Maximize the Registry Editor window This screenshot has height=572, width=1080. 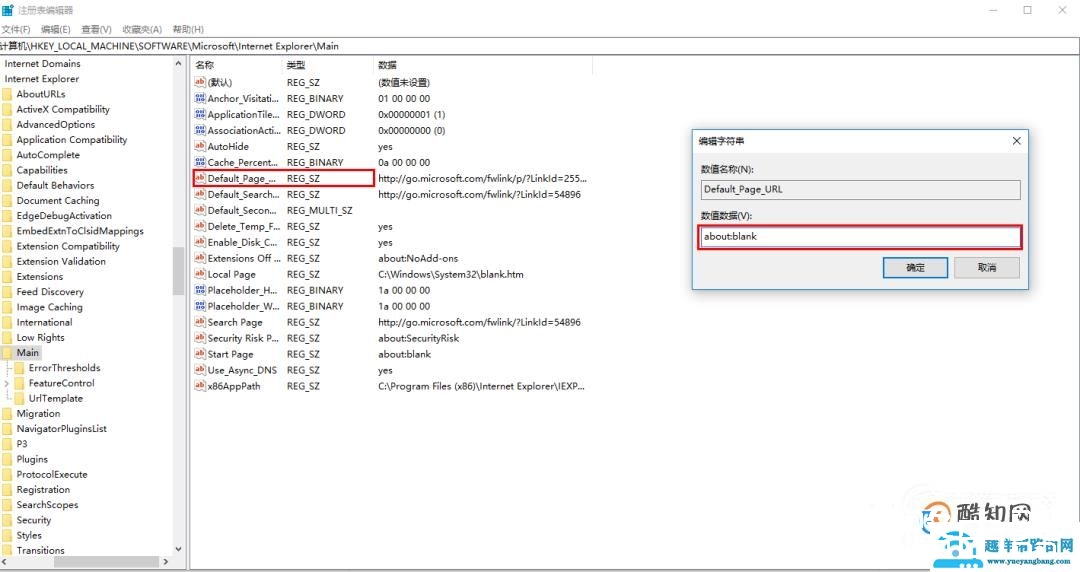coord(1027,10)
